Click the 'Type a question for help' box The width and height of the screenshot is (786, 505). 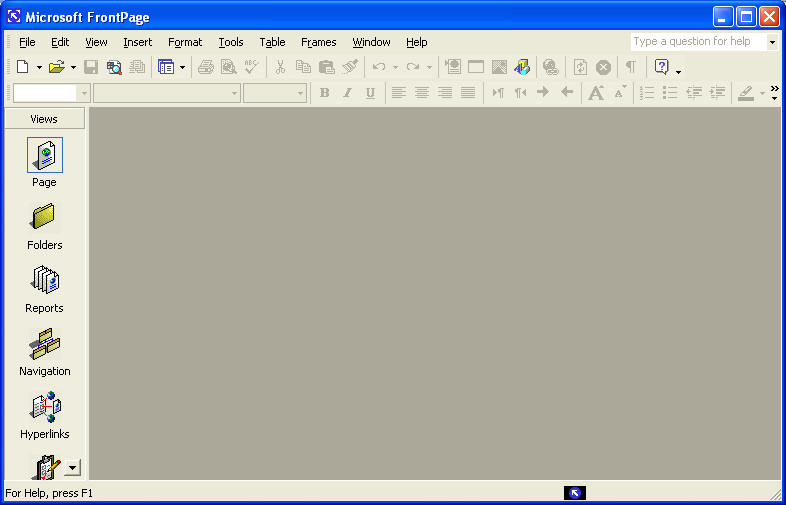[697, 42]
